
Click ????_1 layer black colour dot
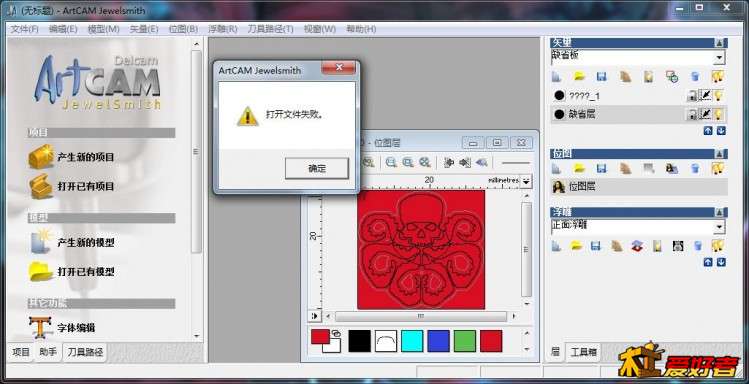tap(559, 96)
